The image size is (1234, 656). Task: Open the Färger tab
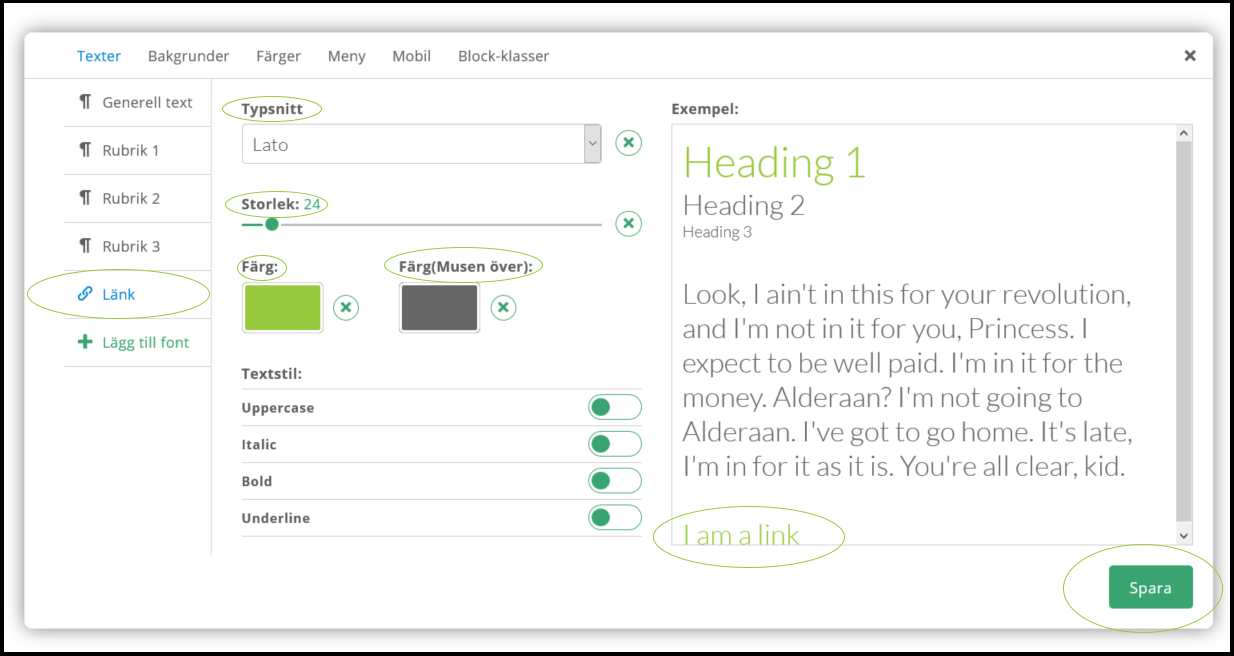tap(278, 56)
